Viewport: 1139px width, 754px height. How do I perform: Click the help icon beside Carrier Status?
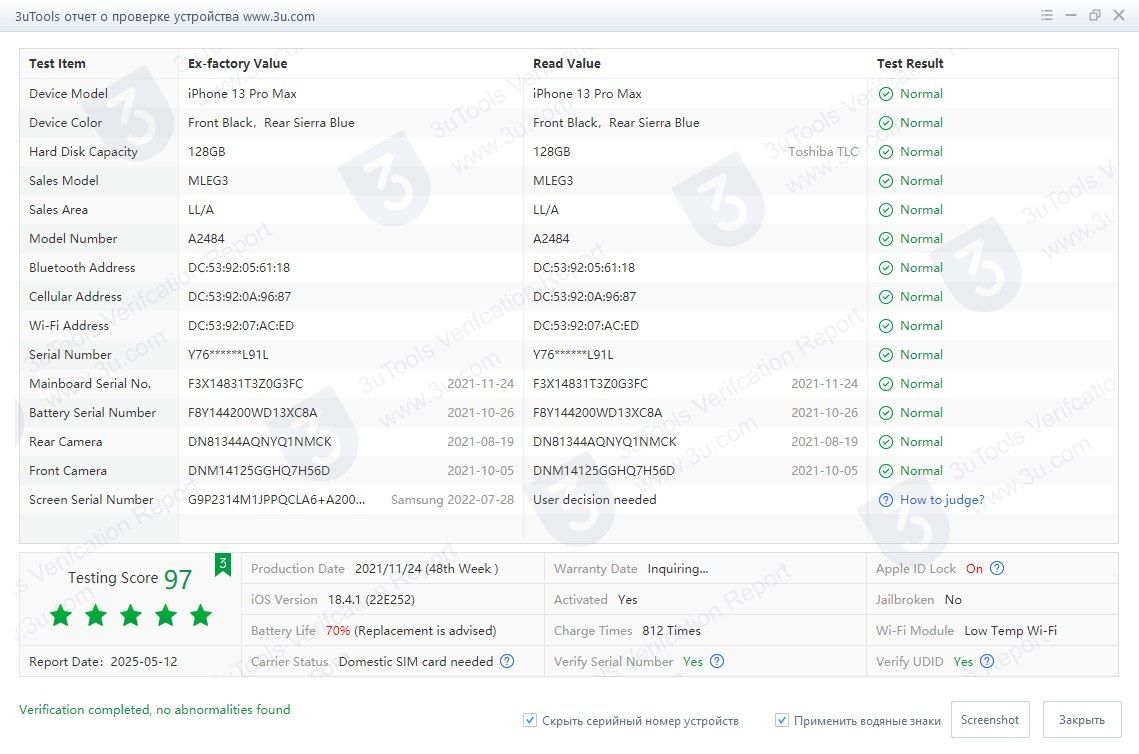(507, 661)
